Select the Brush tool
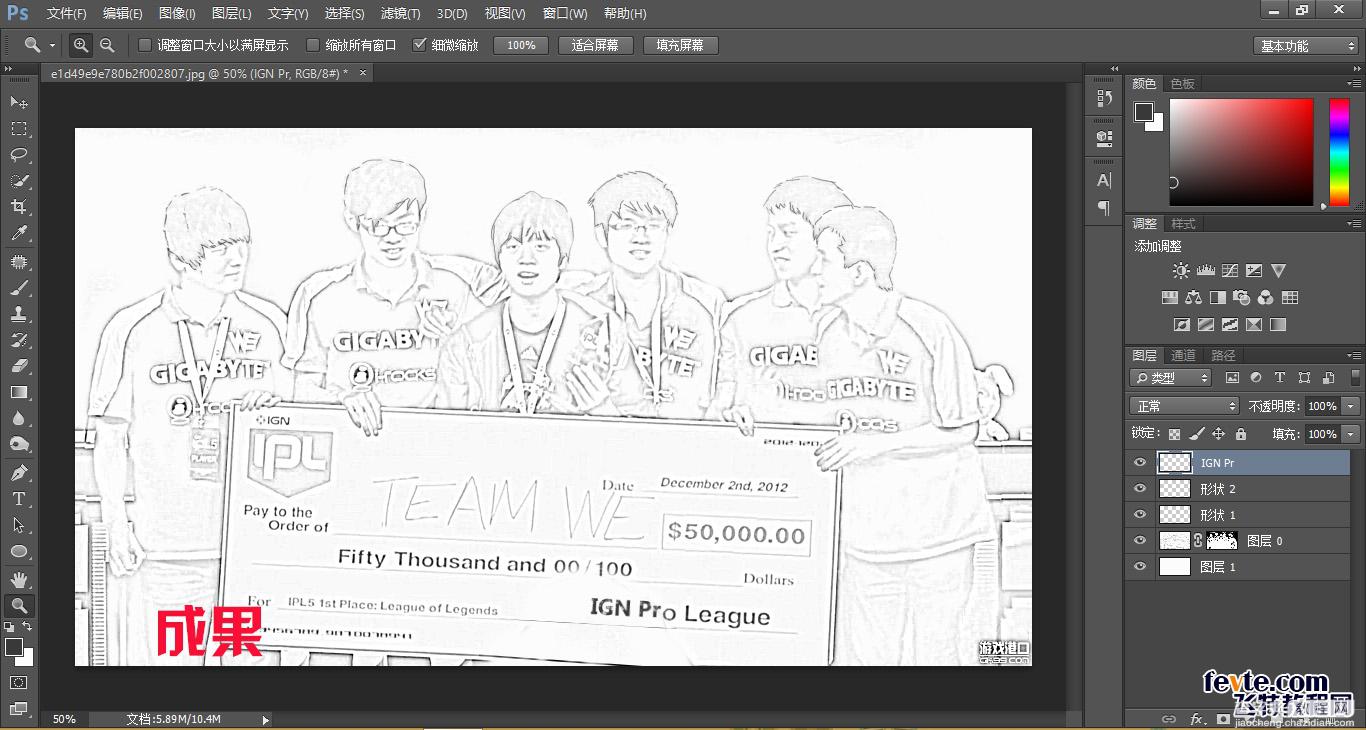Viewport: 1366px width, 730px height. tap(18, 288)
